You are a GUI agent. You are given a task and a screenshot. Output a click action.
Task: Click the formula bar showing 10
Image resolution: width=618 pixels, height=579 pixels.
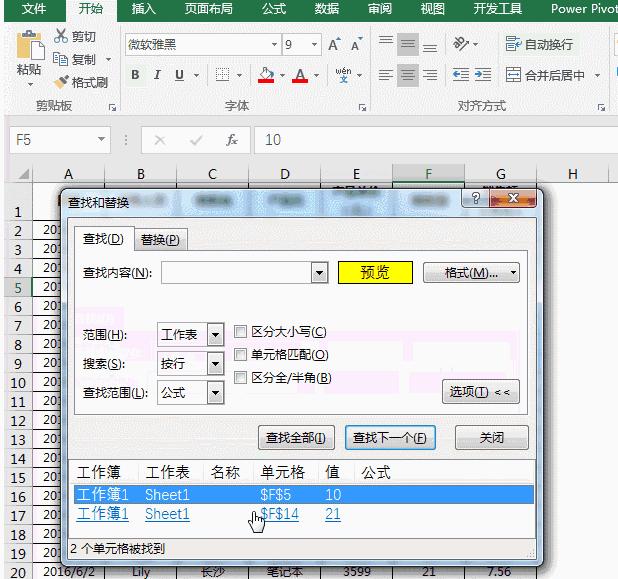coord(436,140)
